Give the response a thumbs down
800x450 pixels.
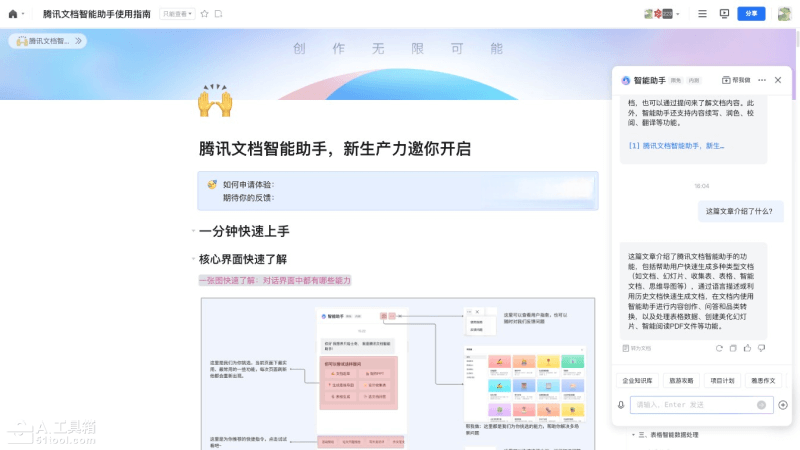pos(762,348)
